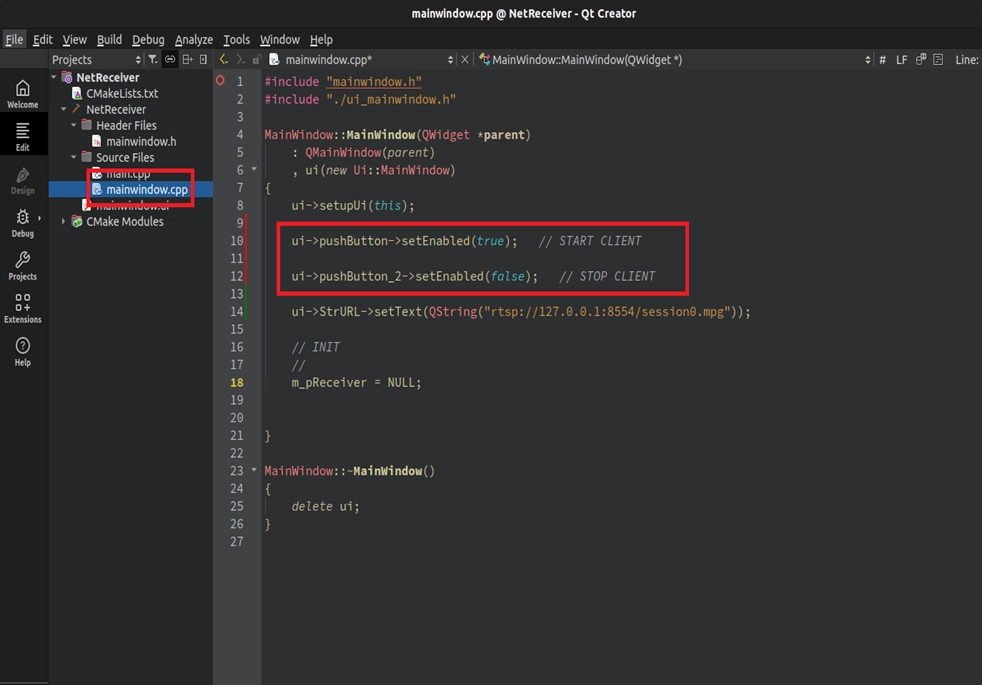Click the rtsp URL string on line 14

pyautogui.click(x=607, y=311)
